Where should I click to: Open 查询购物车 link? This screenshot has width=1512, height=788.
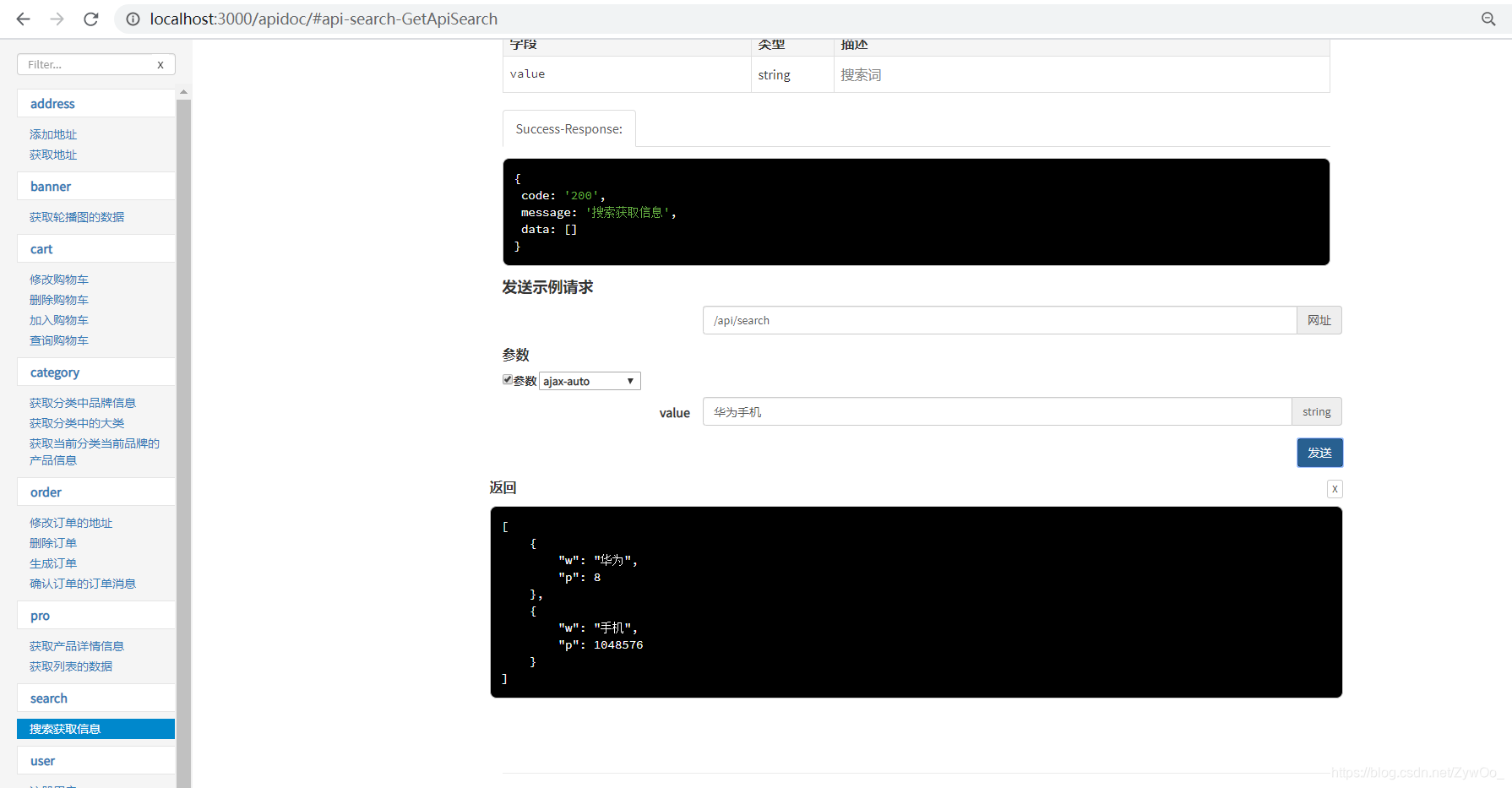[59, 340]
